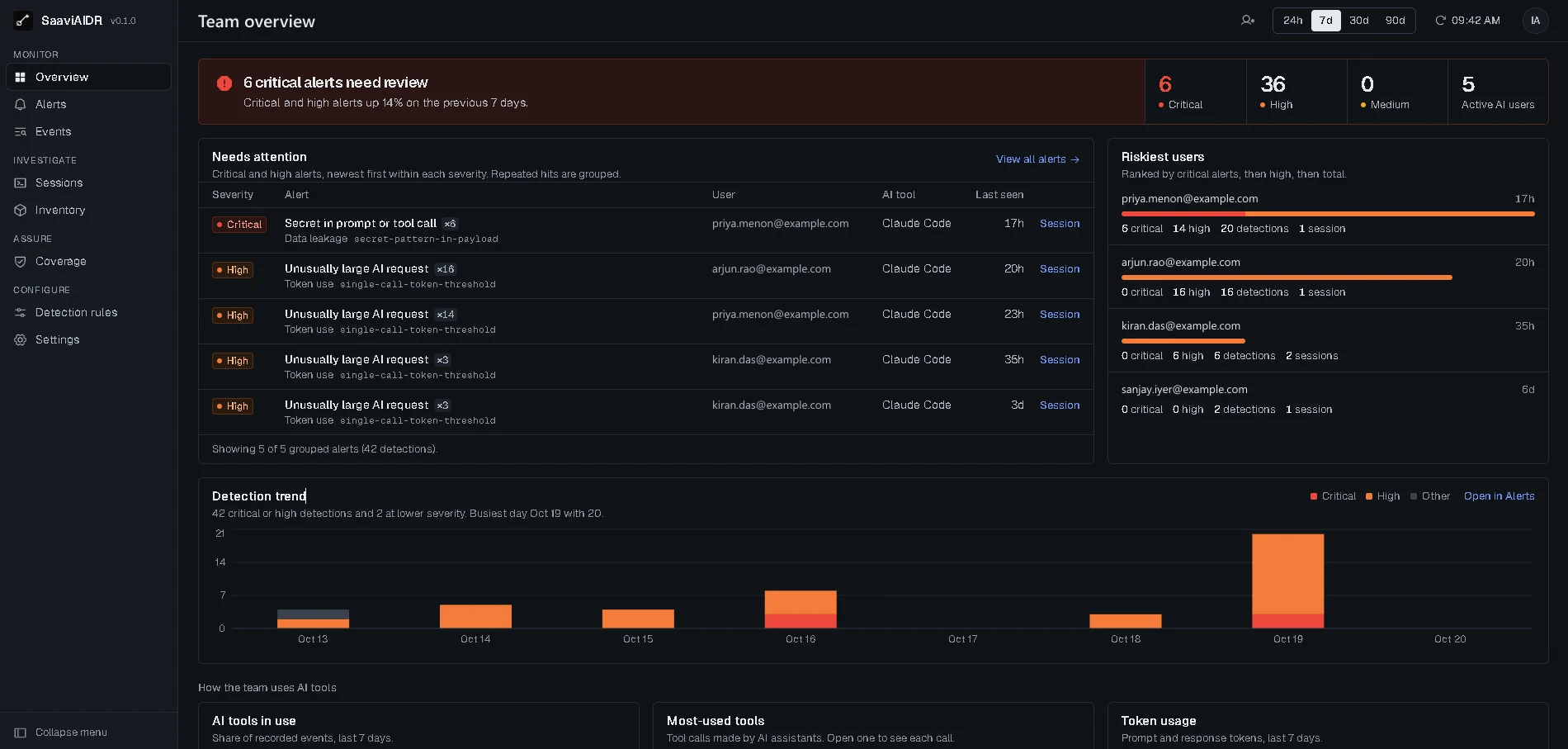Click the Events list icon
The width and height of the screenshot is (1568, 749).
[21, 131]
